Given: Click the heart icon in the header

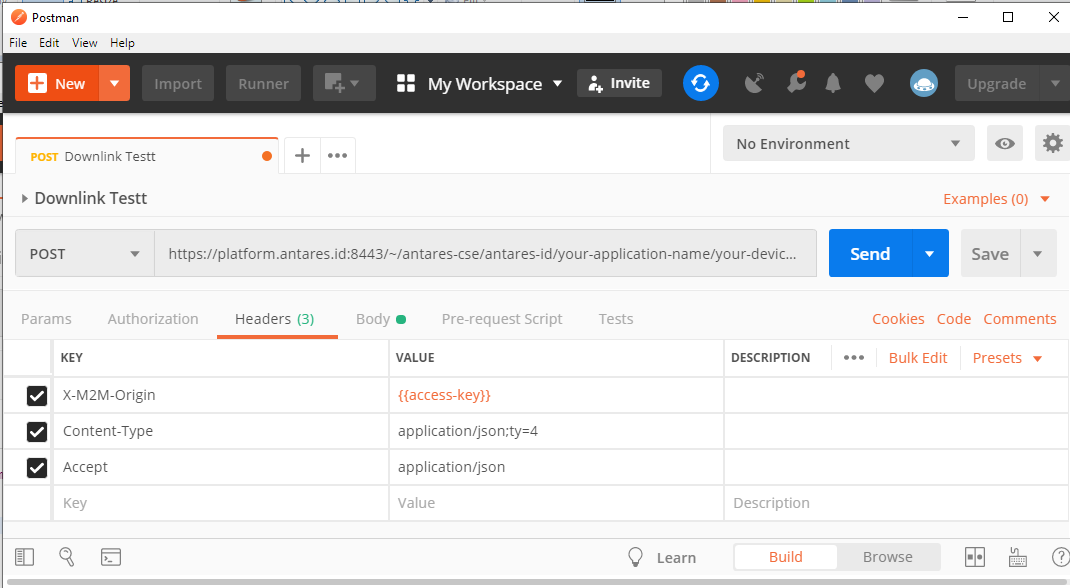Looking at the screenshot, I should pos(874,84).
